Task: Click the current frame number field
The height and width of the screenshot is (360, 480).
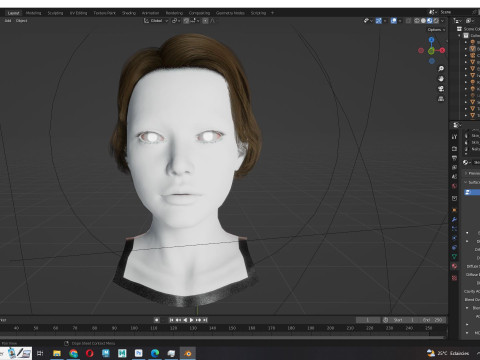Action: 368,320
